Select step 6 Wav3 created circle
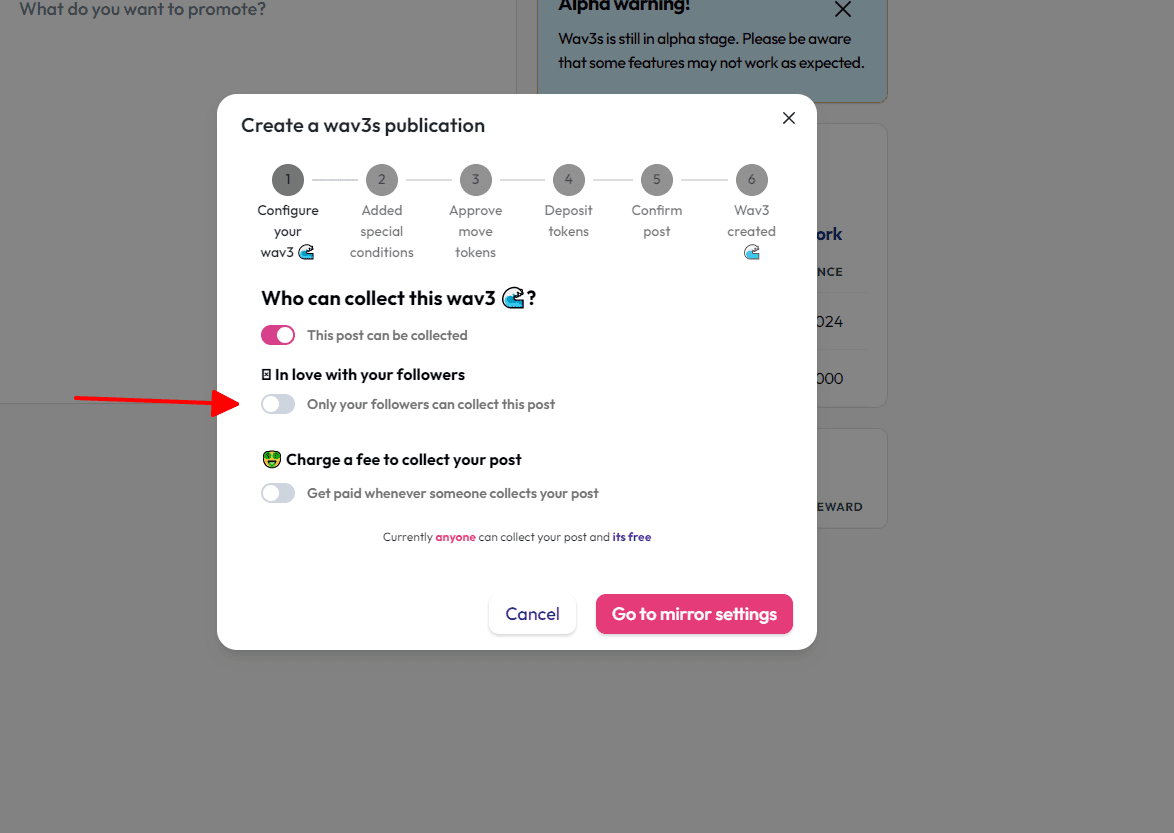1174x833 pixels. [752, 180]
